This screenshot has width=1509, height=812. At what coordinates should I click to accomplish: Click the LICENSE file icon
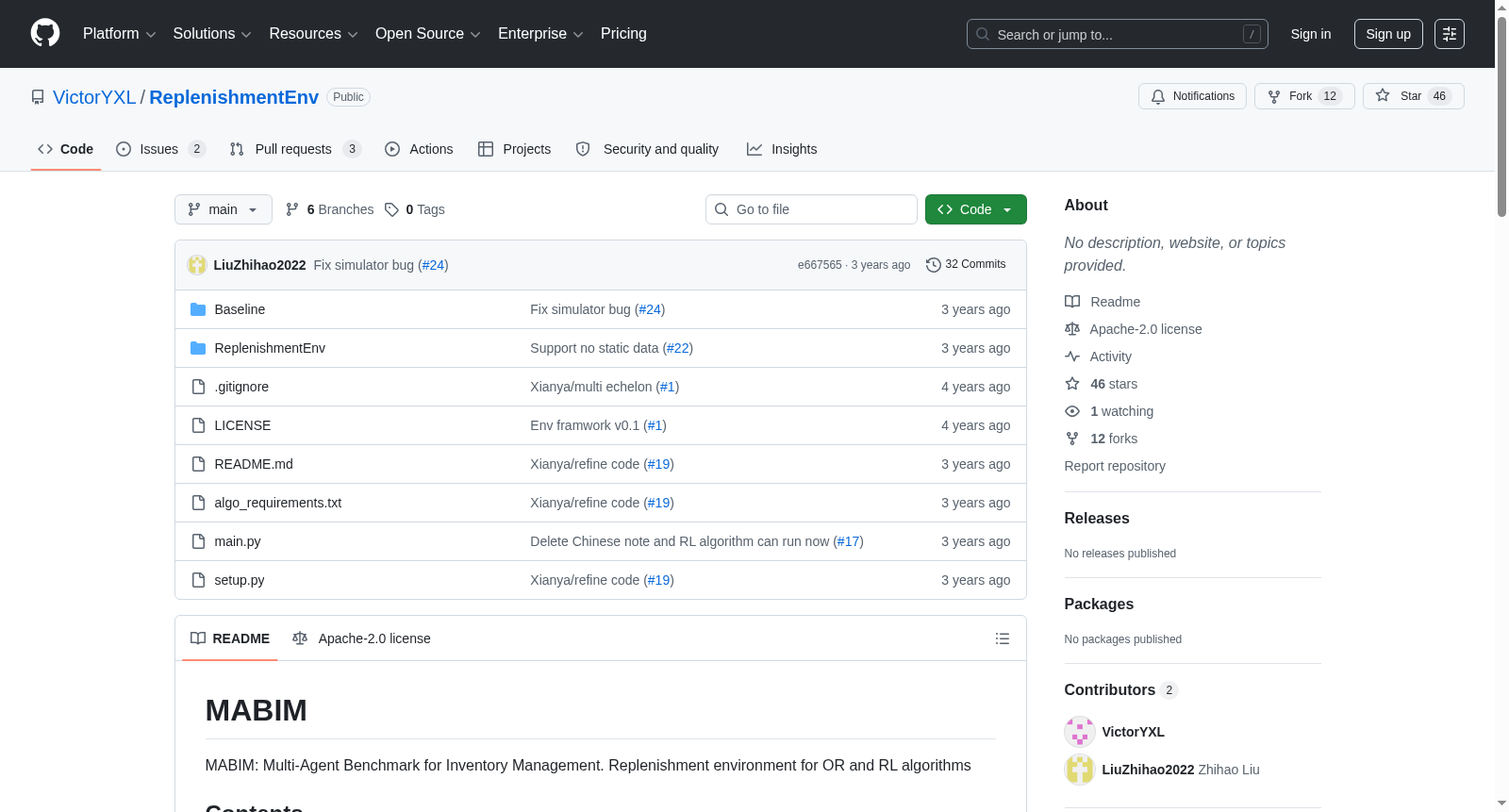pyautogui.click(x=198, y=425)
